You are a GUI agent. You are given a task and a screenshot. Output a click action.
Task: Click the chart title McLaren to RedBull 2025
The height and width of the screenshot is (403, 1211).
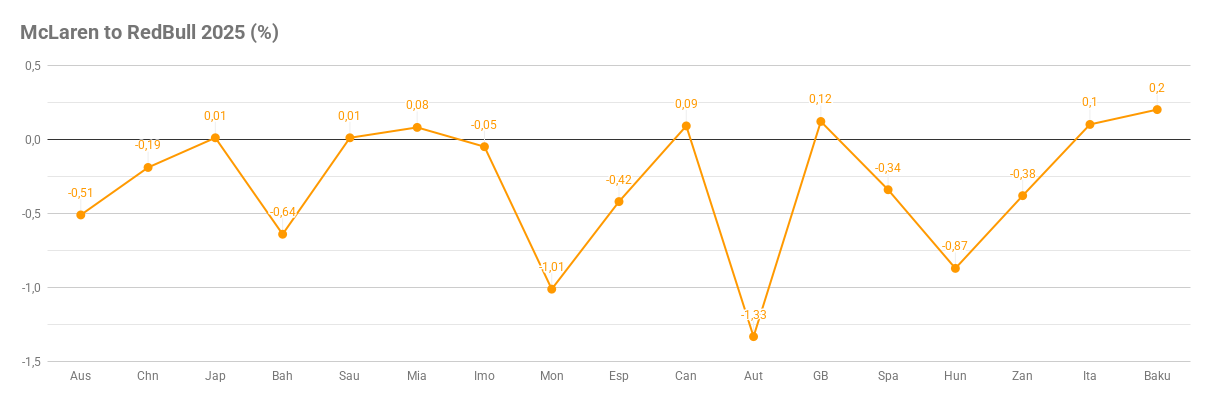point(149,32)
